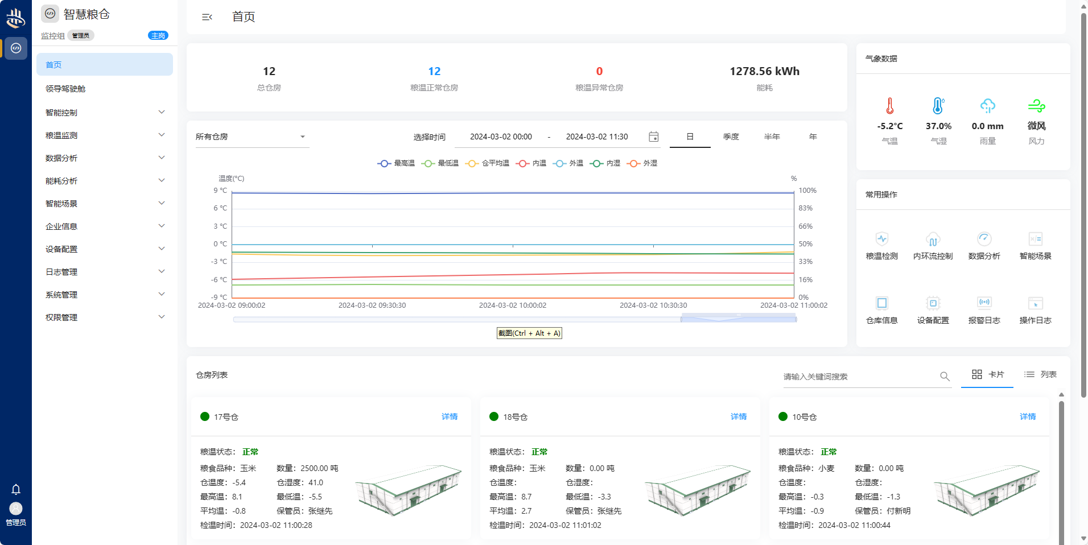The image size is (1088, 545).
Task: Open the date range calendar icon
Action: [653, 137]
